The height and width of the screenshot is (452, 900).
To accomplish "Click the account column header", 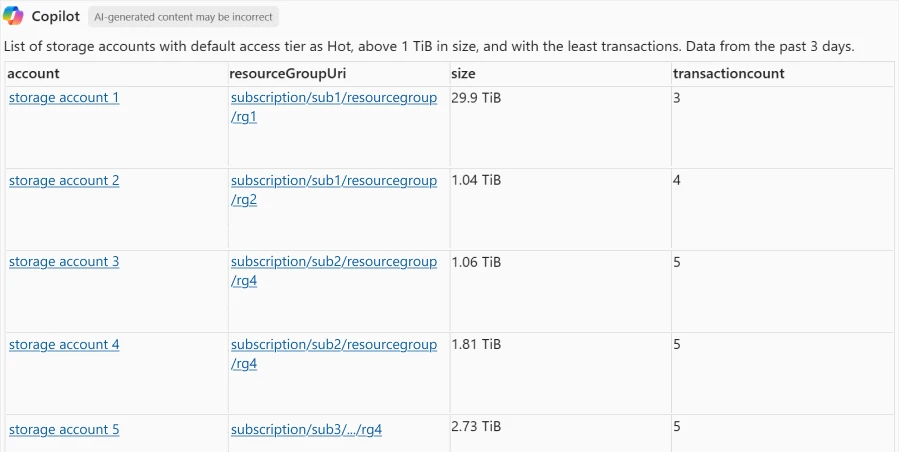I will (34, 74).
